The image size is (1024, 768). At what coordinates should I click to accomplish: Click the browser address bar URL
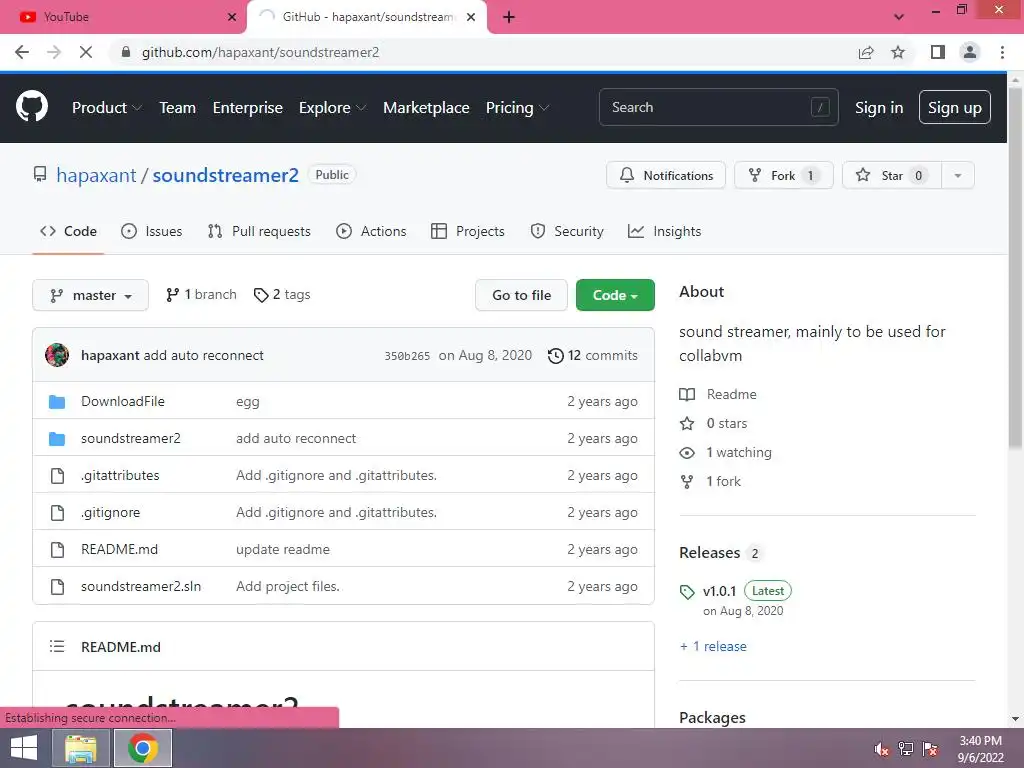tap(261, 52)
